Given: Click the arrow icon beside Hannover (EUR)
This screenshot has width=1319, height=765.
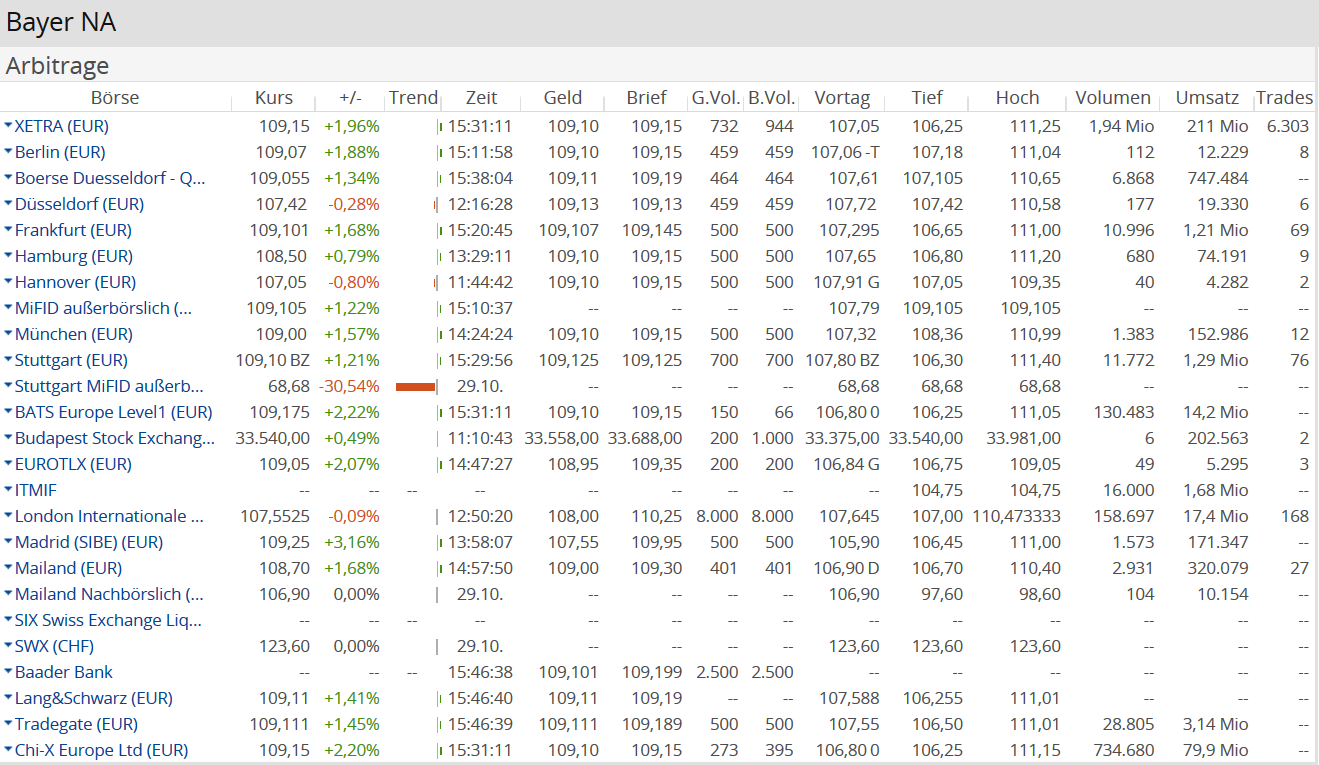Looking at the screenshot, I should coord(8,282).
